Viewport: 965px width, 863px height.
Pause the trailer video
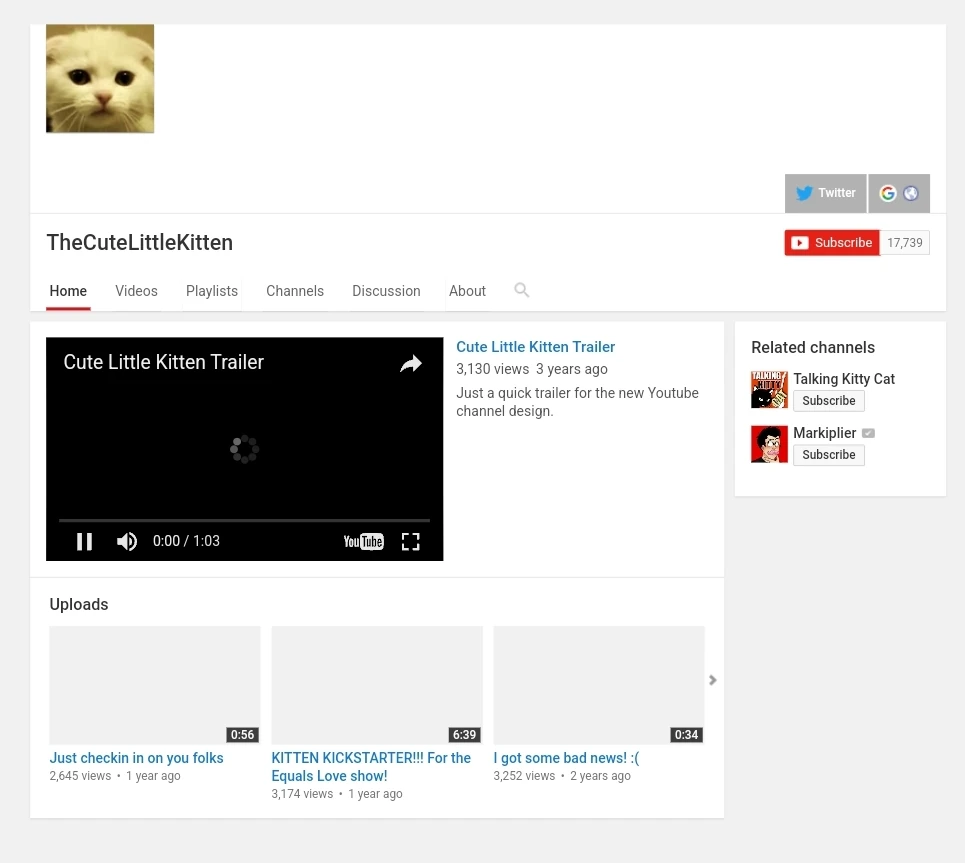tap(84, 541)
